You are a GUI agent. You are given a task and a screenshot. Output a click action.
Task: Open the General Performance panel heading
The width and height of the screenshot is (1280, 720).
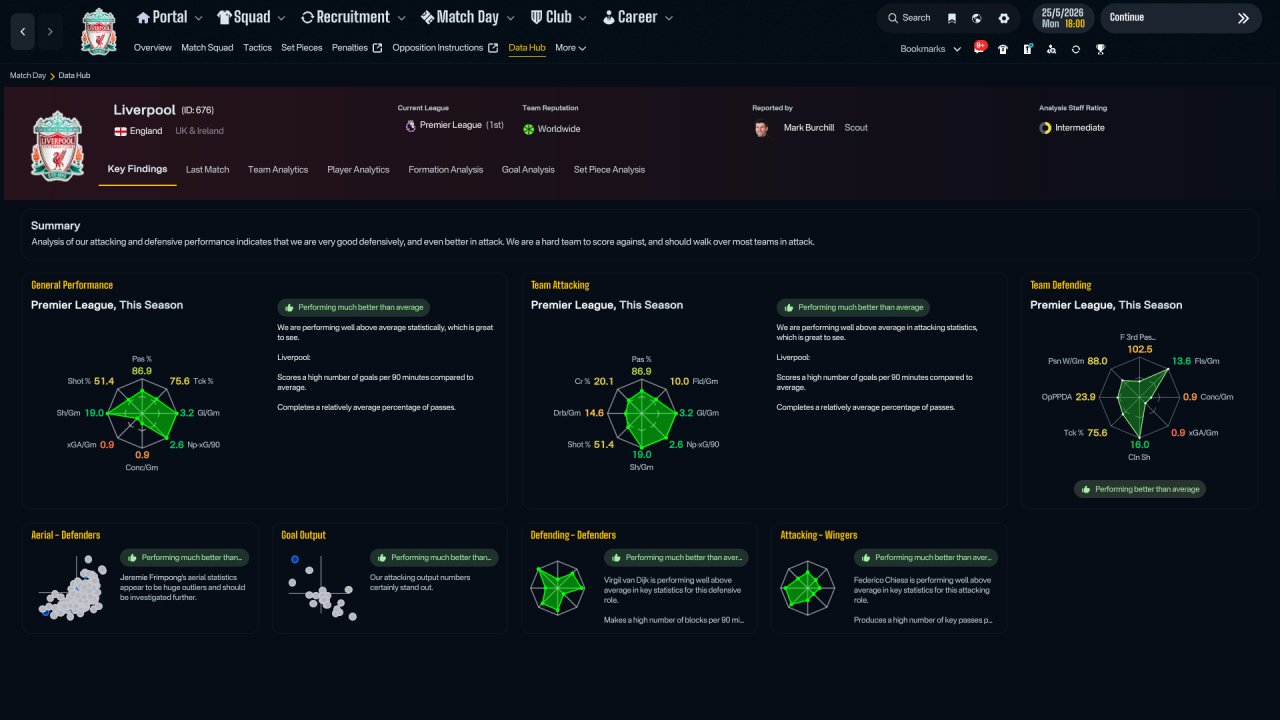[x=72, y=285]
